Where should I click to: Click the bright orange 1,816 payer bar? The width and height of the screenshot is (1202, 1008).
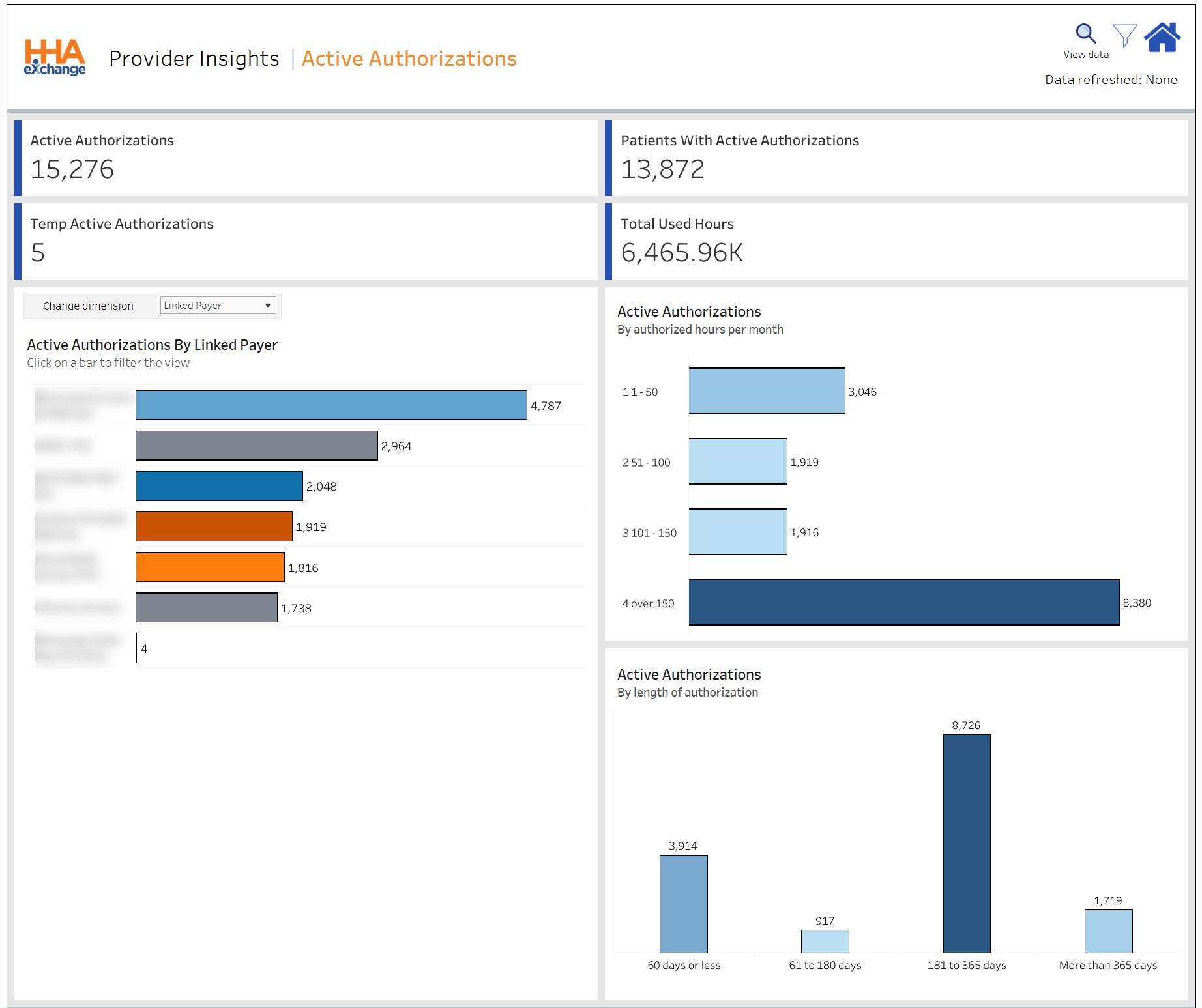click(x=210, y=567)
